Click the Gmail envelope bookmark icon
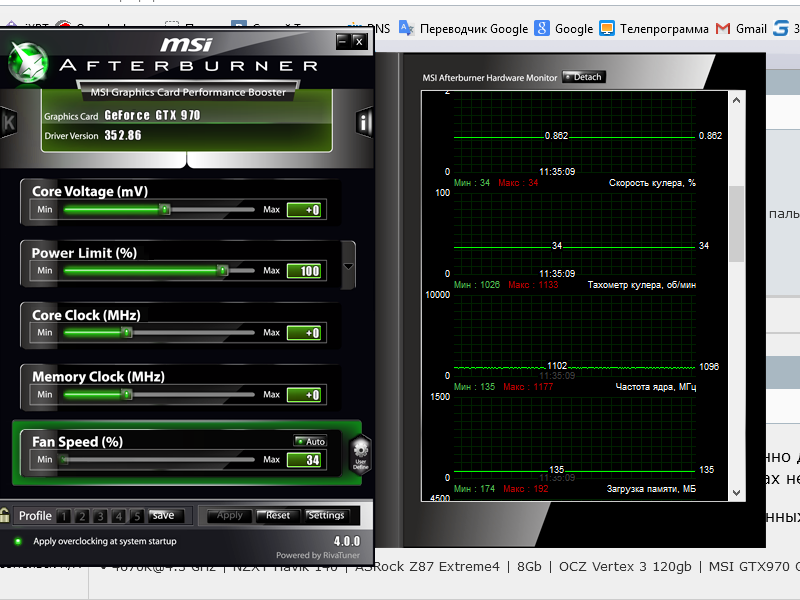The height and width of the screenshot is (600, 800). (722, 29)
